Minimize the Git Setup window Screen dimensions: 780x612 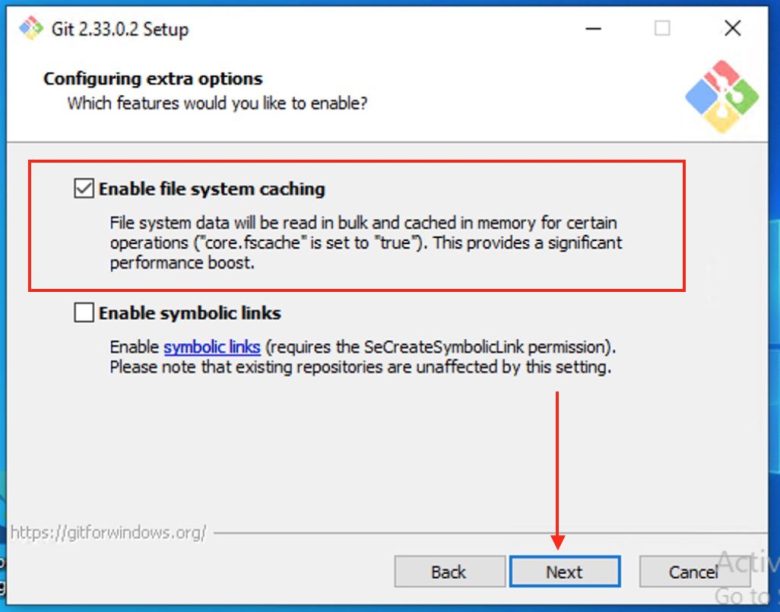(593, 28)
